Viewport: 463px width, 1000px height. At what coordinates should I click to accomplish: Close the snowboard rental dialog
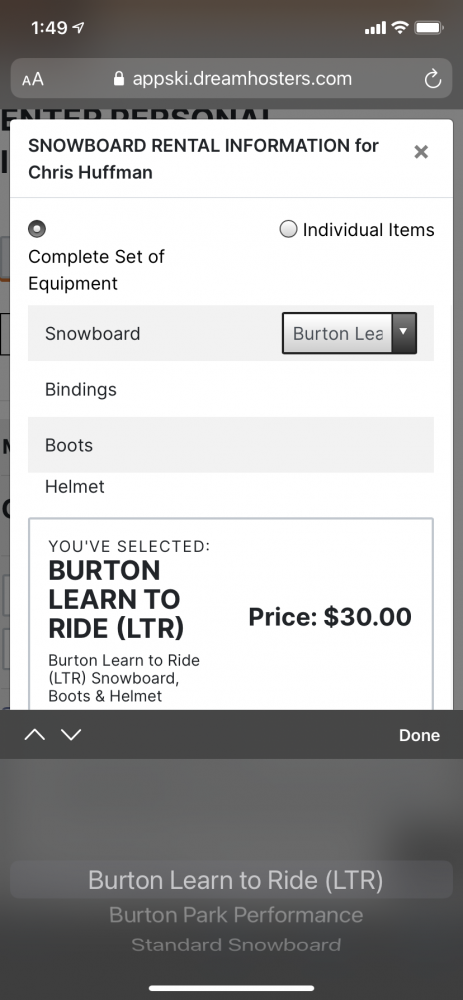click(x=421, y=152)
